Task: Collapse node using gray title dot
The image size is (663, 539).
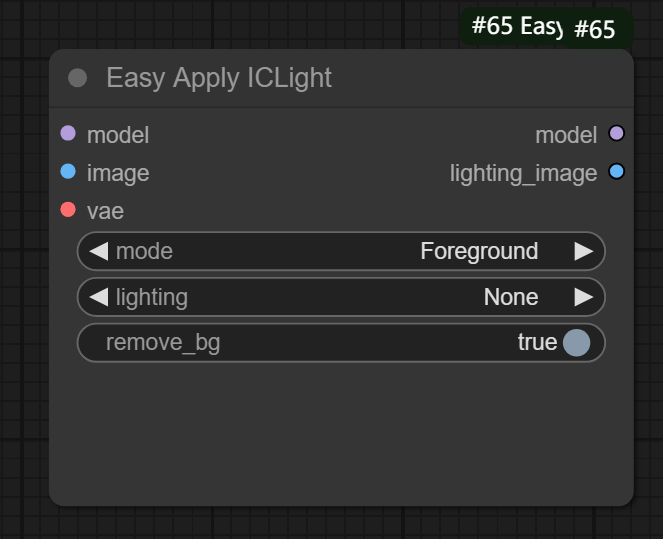Action: (x=77, y=78)
